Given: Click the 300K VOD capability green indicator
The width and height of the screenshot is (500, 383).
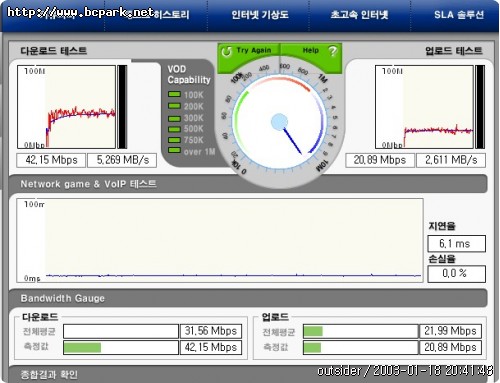Looking at the screenshot, I should (x=174, y=118).
